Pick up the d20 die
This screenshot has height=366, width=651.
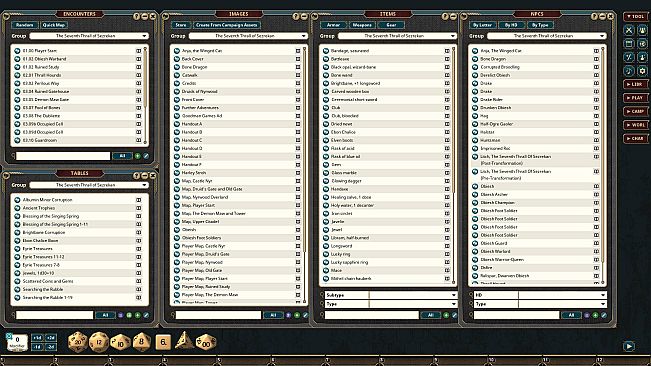click(x=78, y=342)
